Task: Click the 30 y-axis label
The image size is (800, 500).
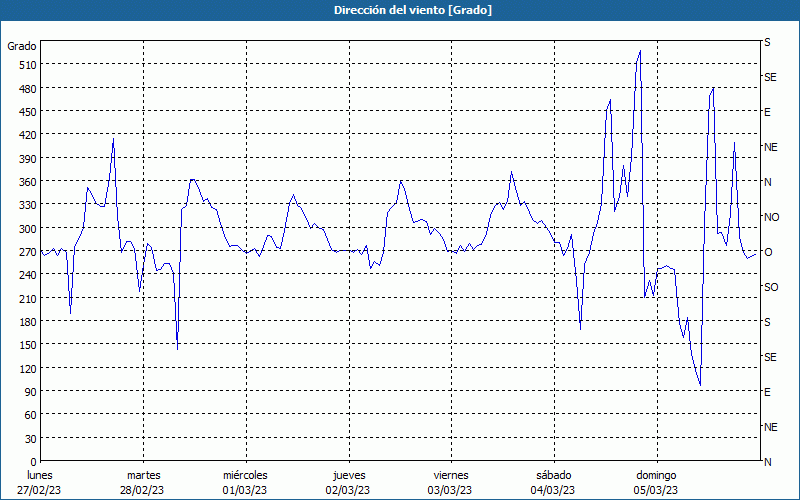Action: [x=30, y=439]
